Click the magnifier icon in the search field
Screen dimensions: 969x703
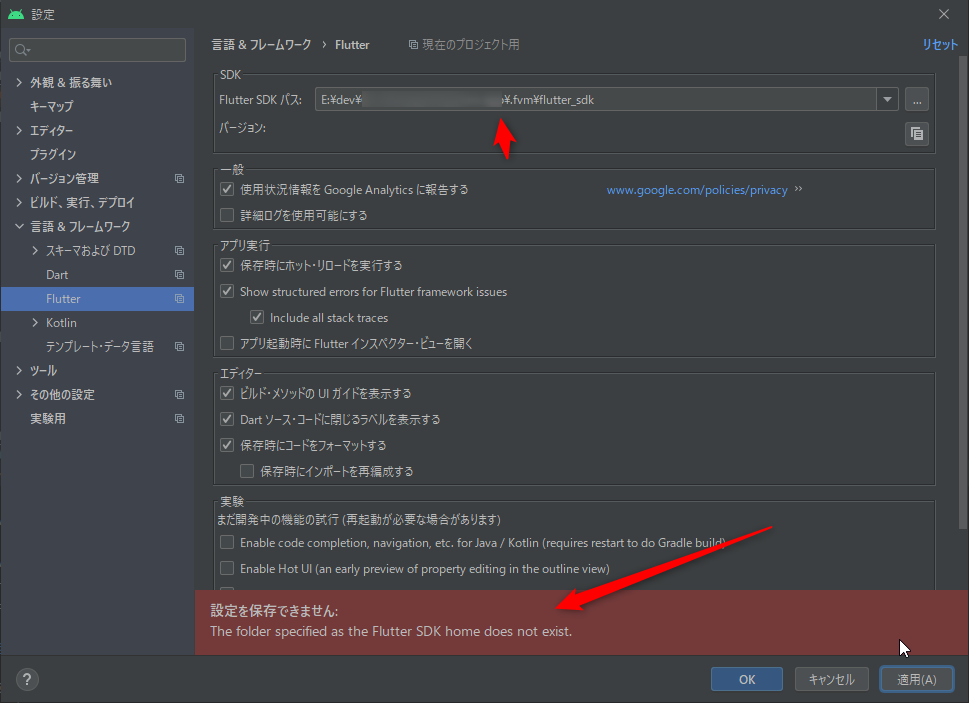pos(23,49)
